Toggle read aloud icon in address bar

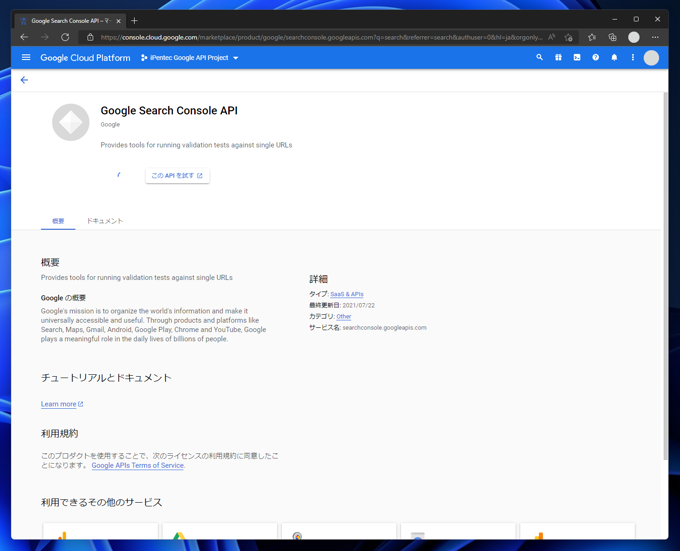point(551,37)
